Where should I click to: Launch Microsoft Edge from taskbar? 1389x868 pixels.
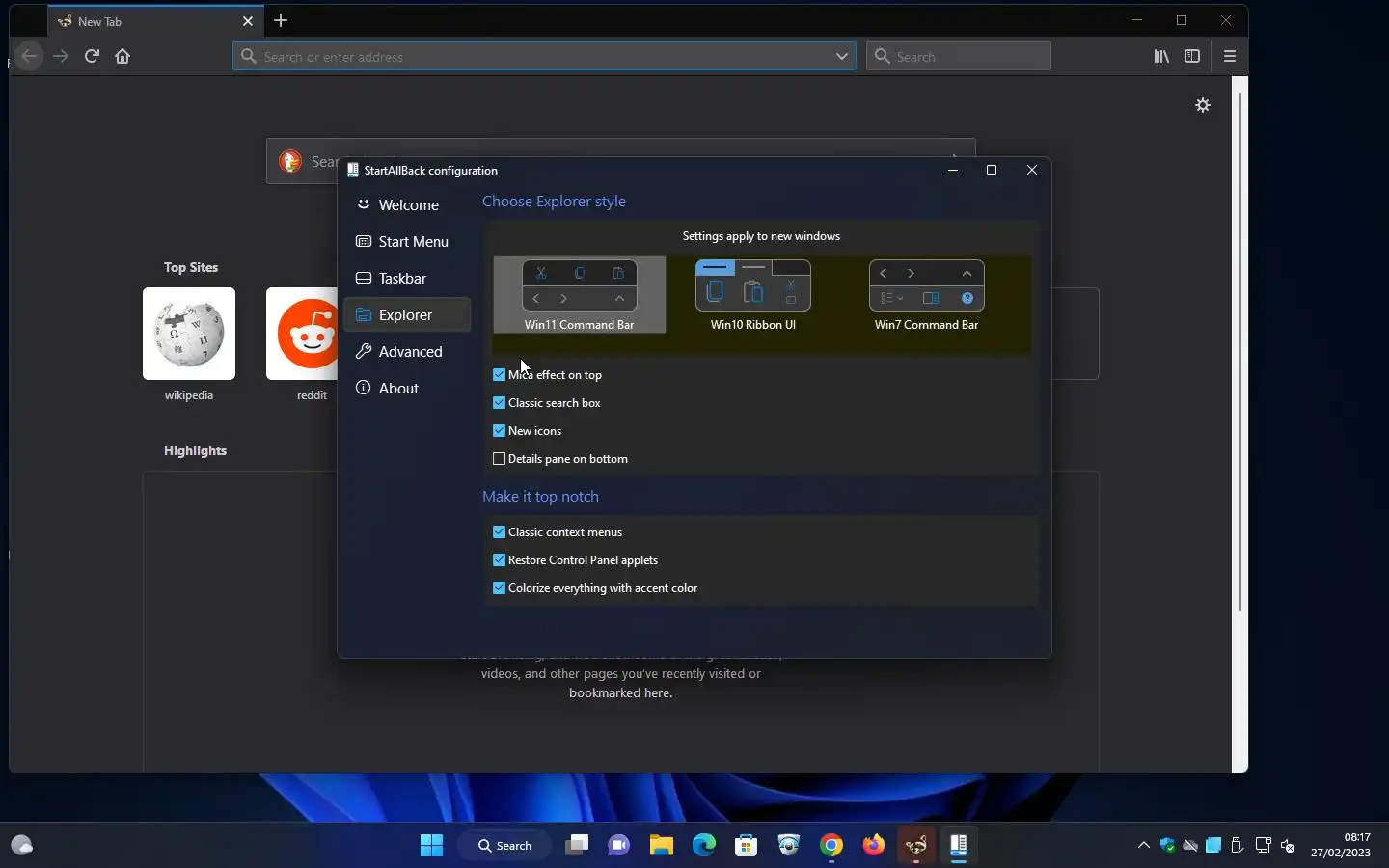[704, 846]
